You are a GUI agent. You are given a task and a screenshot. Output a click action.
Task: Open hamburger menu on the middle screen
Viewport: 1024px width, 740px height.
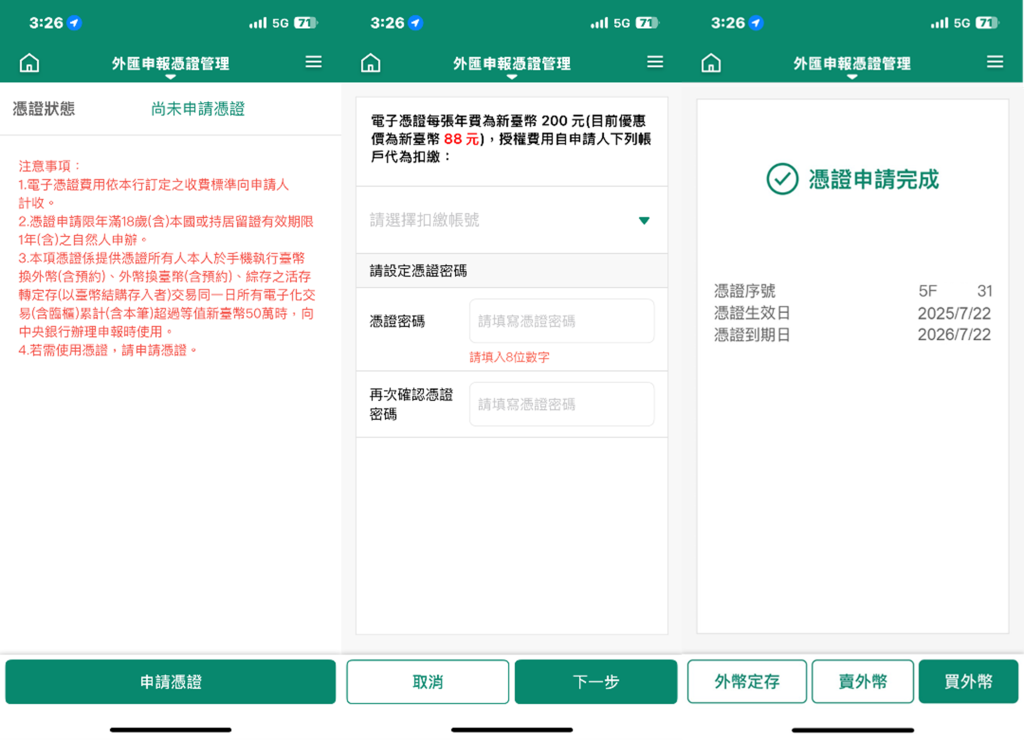pos(655,62)
